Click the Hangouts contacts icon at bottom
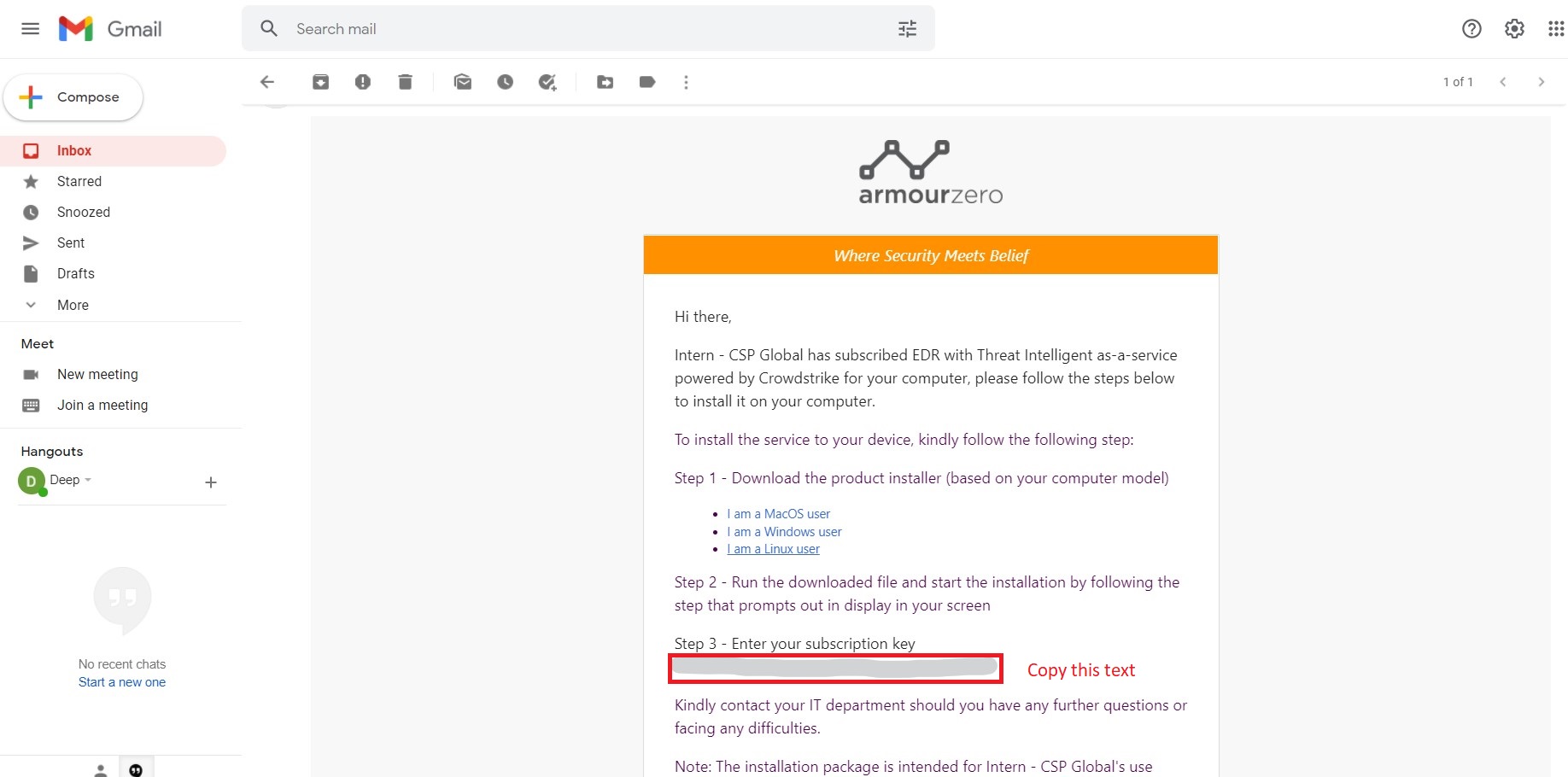 point(101,769)
